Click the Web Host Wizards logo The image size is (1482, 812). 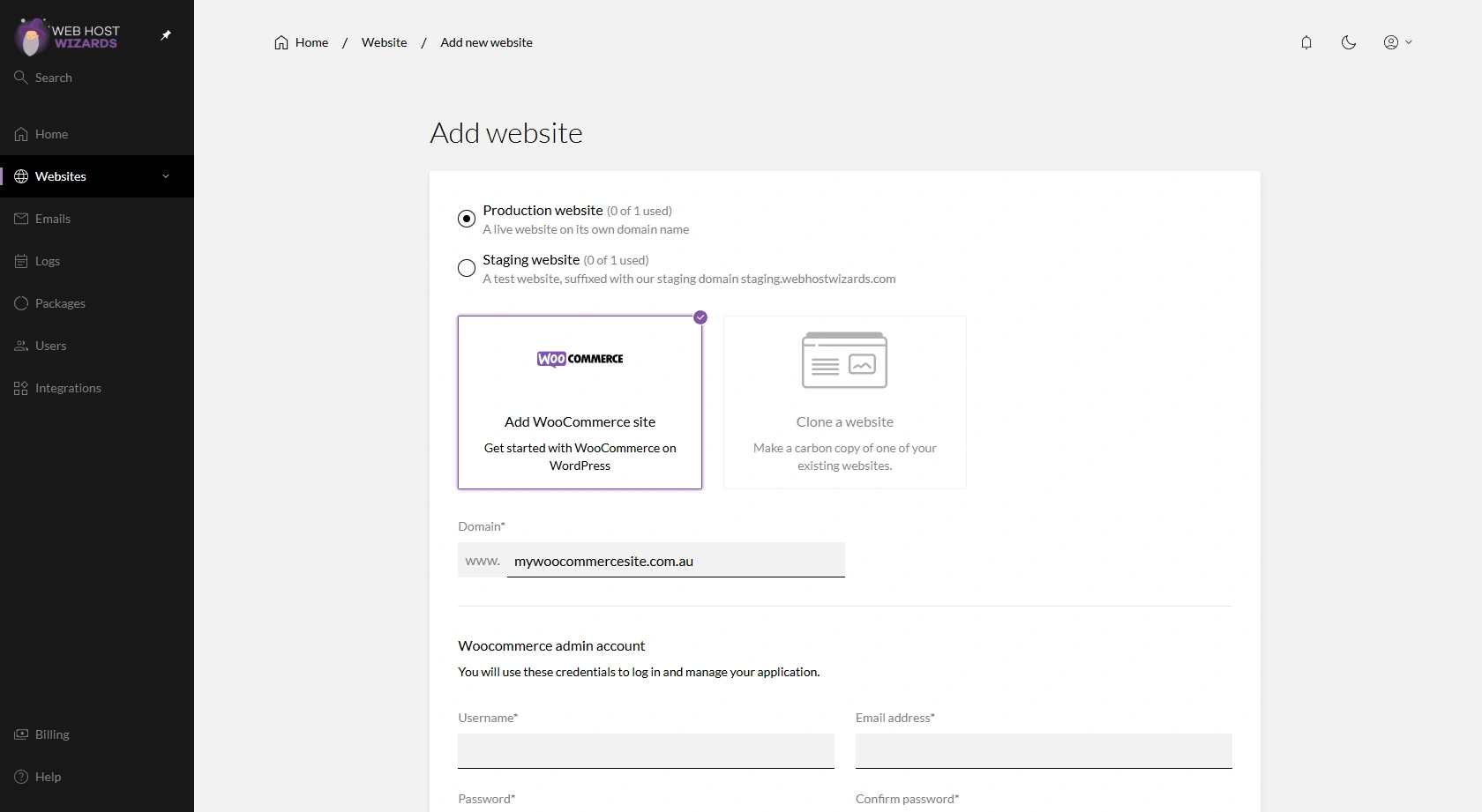coord(67,36)
